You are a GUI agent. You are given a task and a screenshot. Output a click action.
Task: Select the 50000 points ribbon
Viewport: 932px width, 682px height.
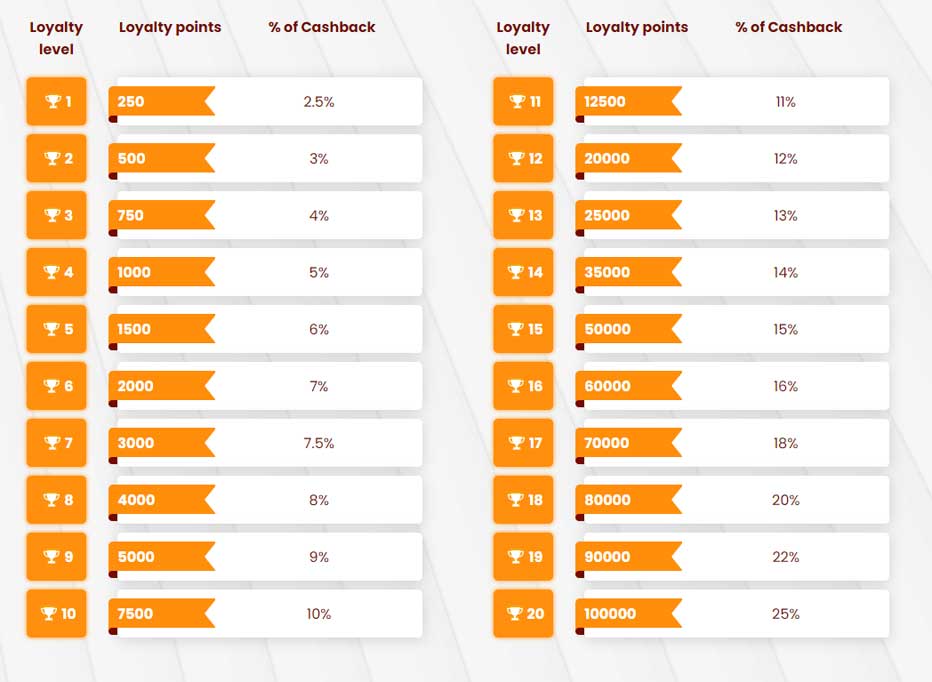628,329
